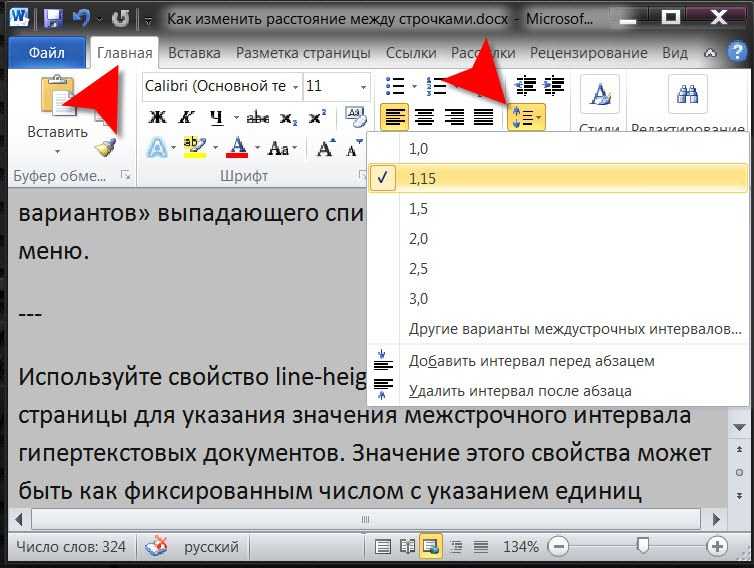Center the text
This screenshot has height=568, width=754.
(424, 117)
